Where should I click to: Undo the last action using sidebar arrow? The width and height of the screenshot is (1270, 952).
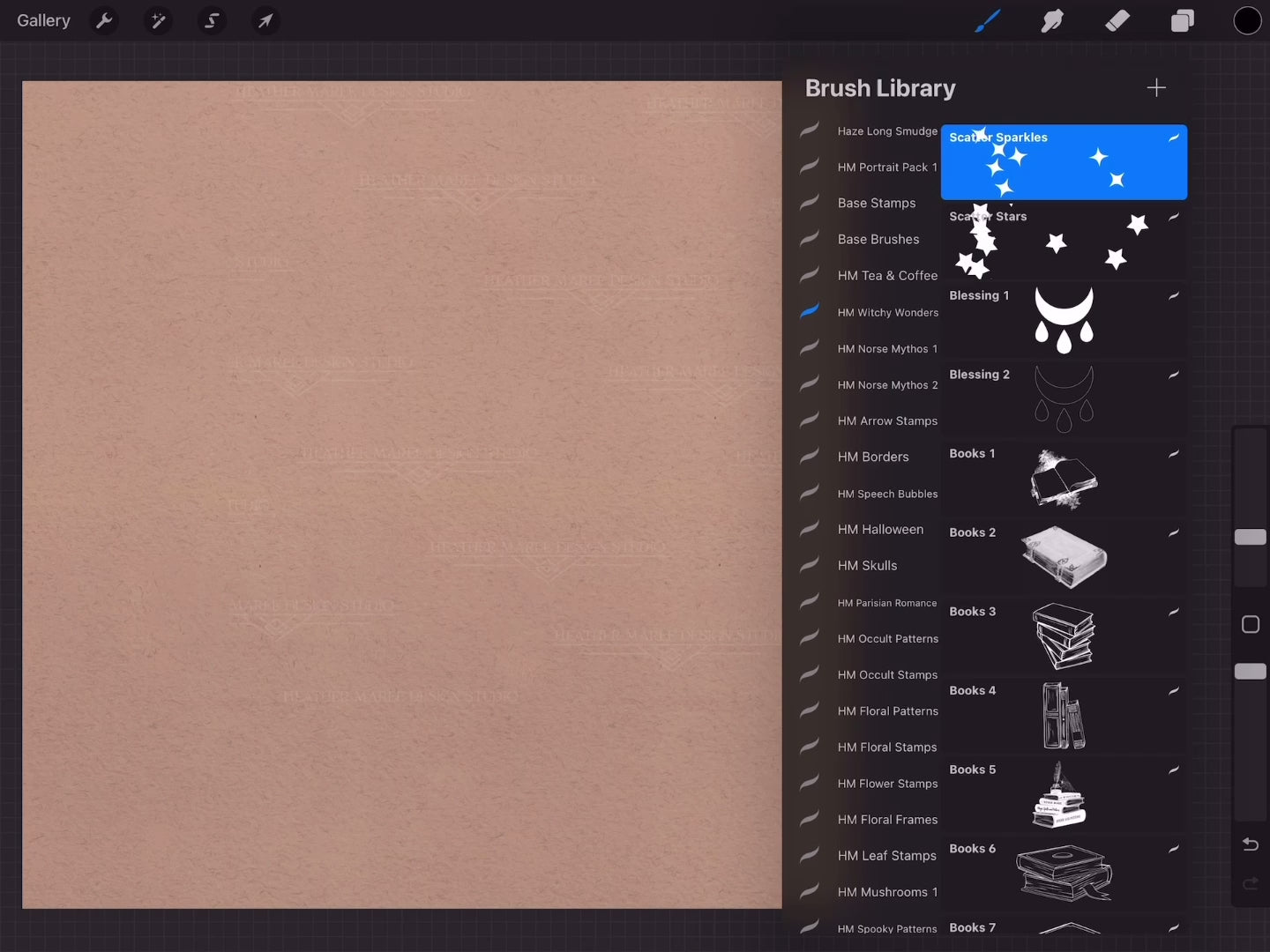pyautogui.click(x=1250, y=844)
